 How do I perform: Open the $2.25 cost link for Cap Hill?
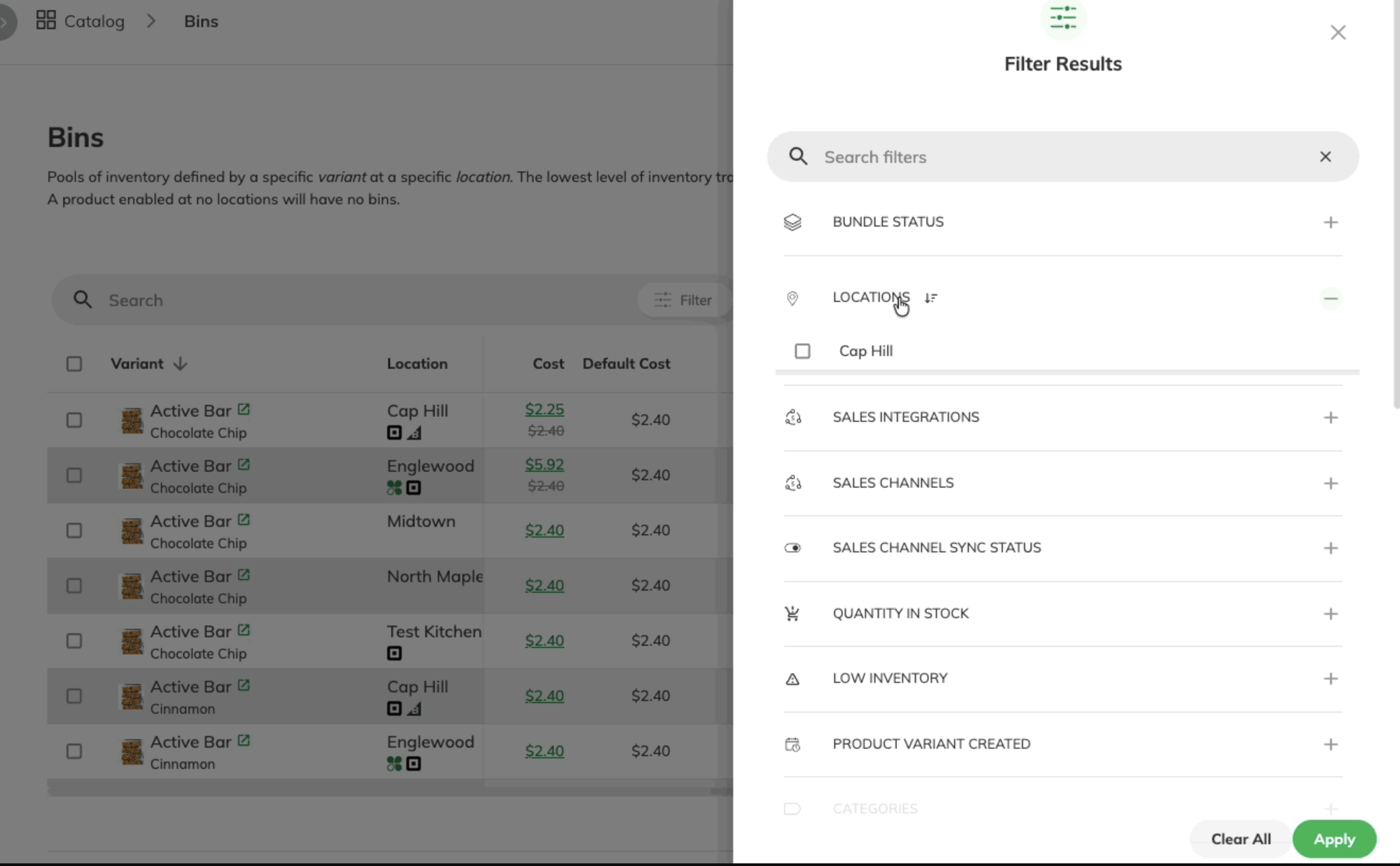(544, 410)
